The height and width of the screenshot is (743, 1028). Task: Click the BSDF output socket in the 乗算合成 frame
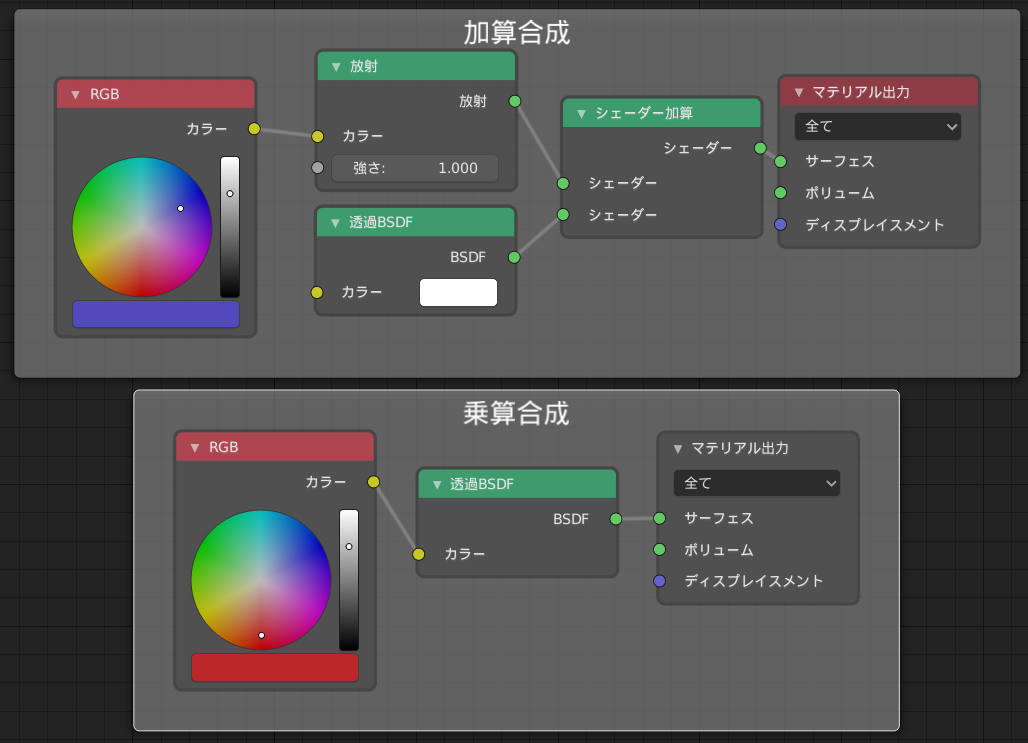tap(616, 519)
